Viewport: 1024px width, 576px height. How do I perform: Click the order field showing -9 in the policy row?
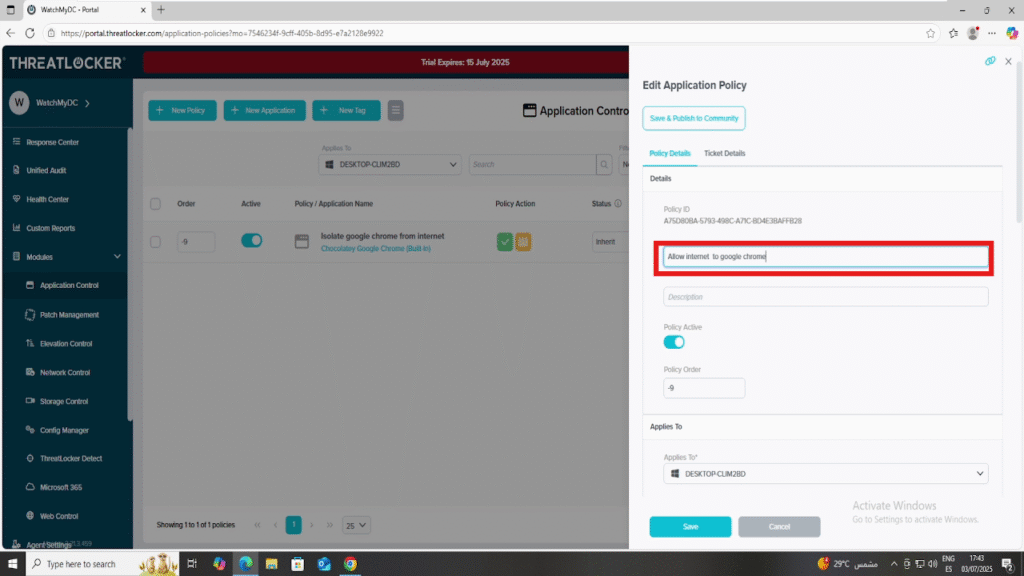(195, 242)
